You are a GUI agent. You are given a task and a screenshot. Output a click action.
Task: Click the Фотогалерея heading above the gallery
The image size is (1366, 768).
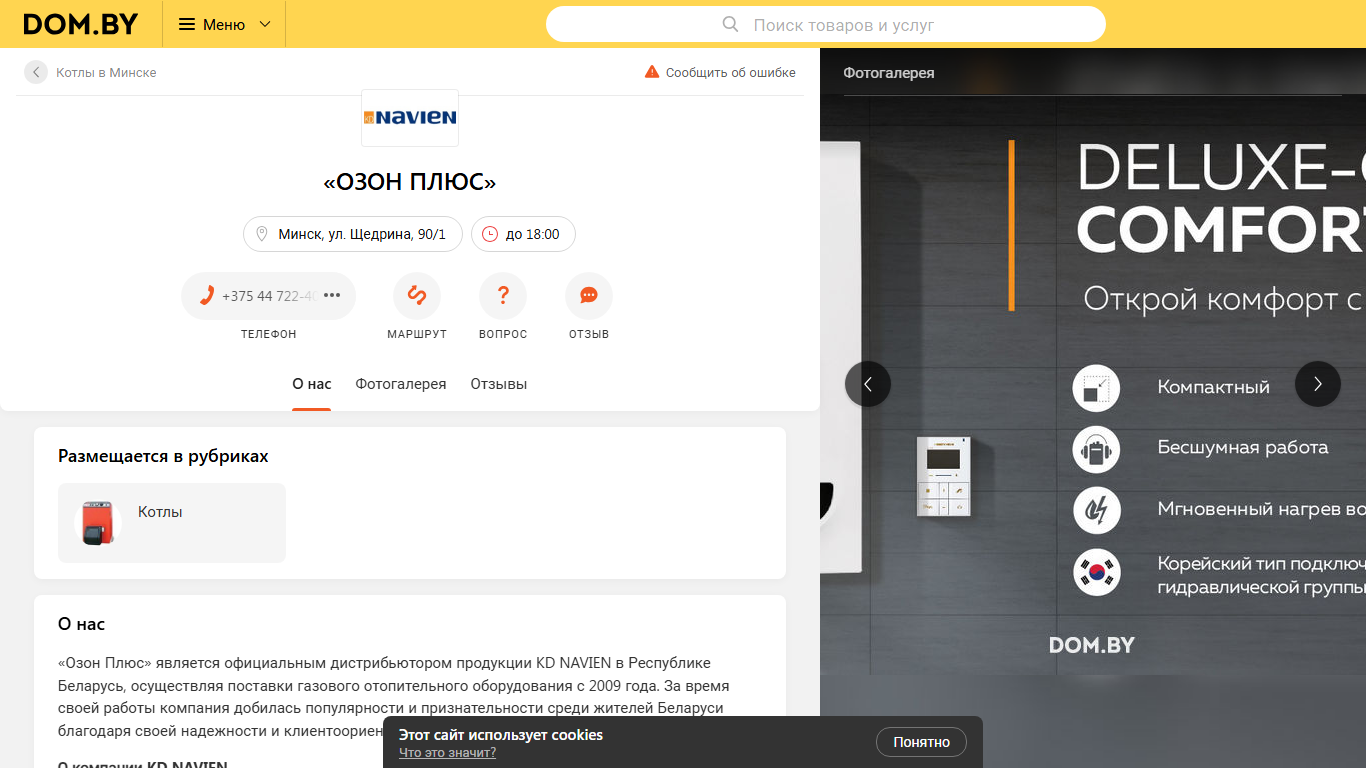click(x=889, y=73)
